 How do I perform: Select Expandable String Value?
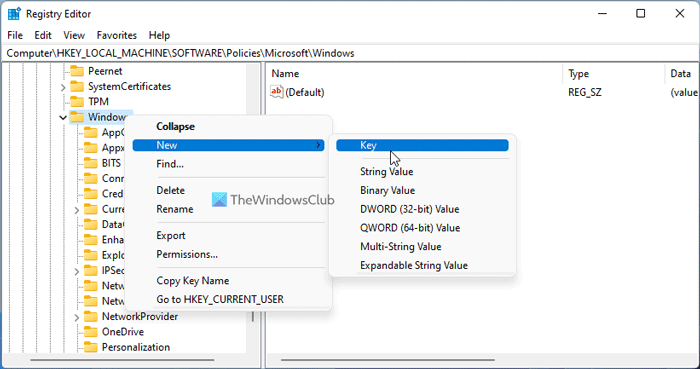click(422, 265)
